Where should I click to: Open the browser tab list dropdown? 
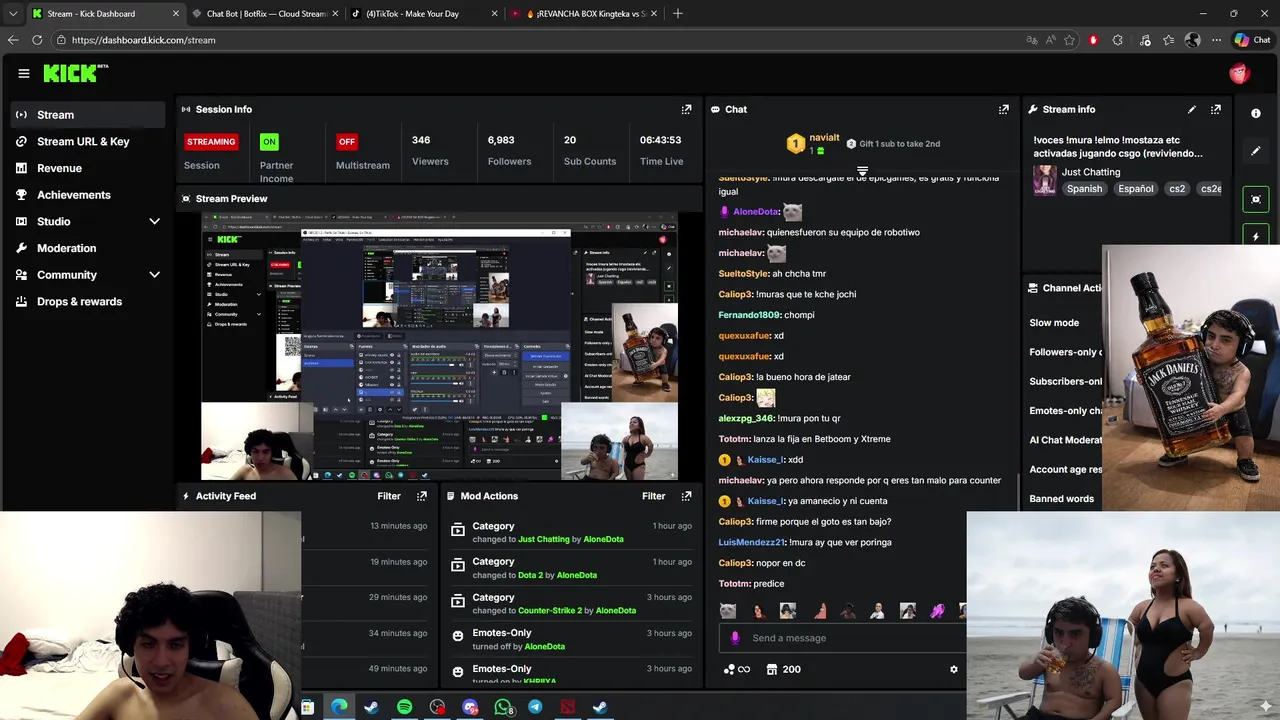point(12,13)
